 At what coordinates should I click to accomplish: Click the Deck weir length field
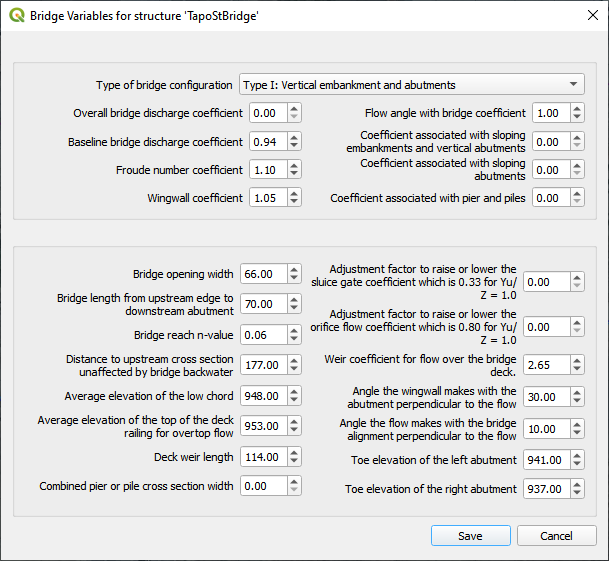(262, 458)
